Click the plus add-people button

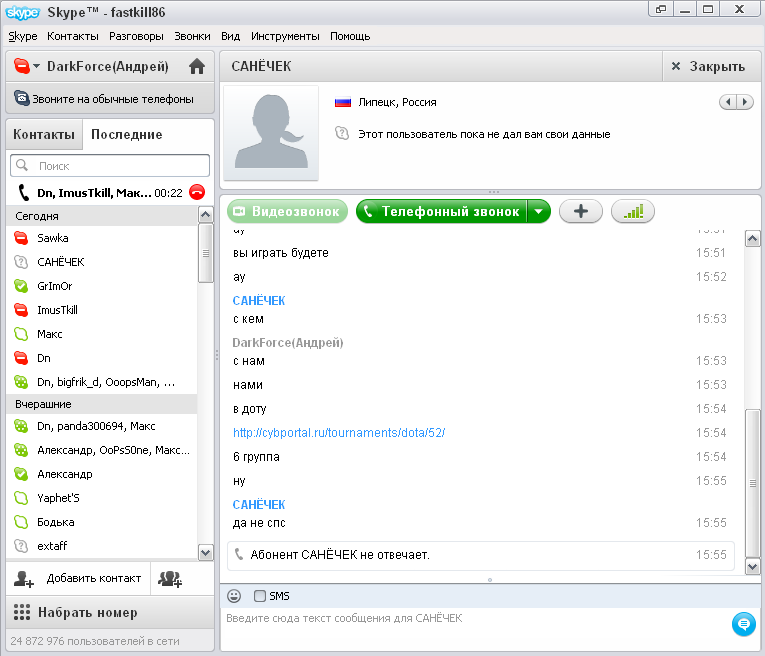pyautogui.click(x=581, y=211)
